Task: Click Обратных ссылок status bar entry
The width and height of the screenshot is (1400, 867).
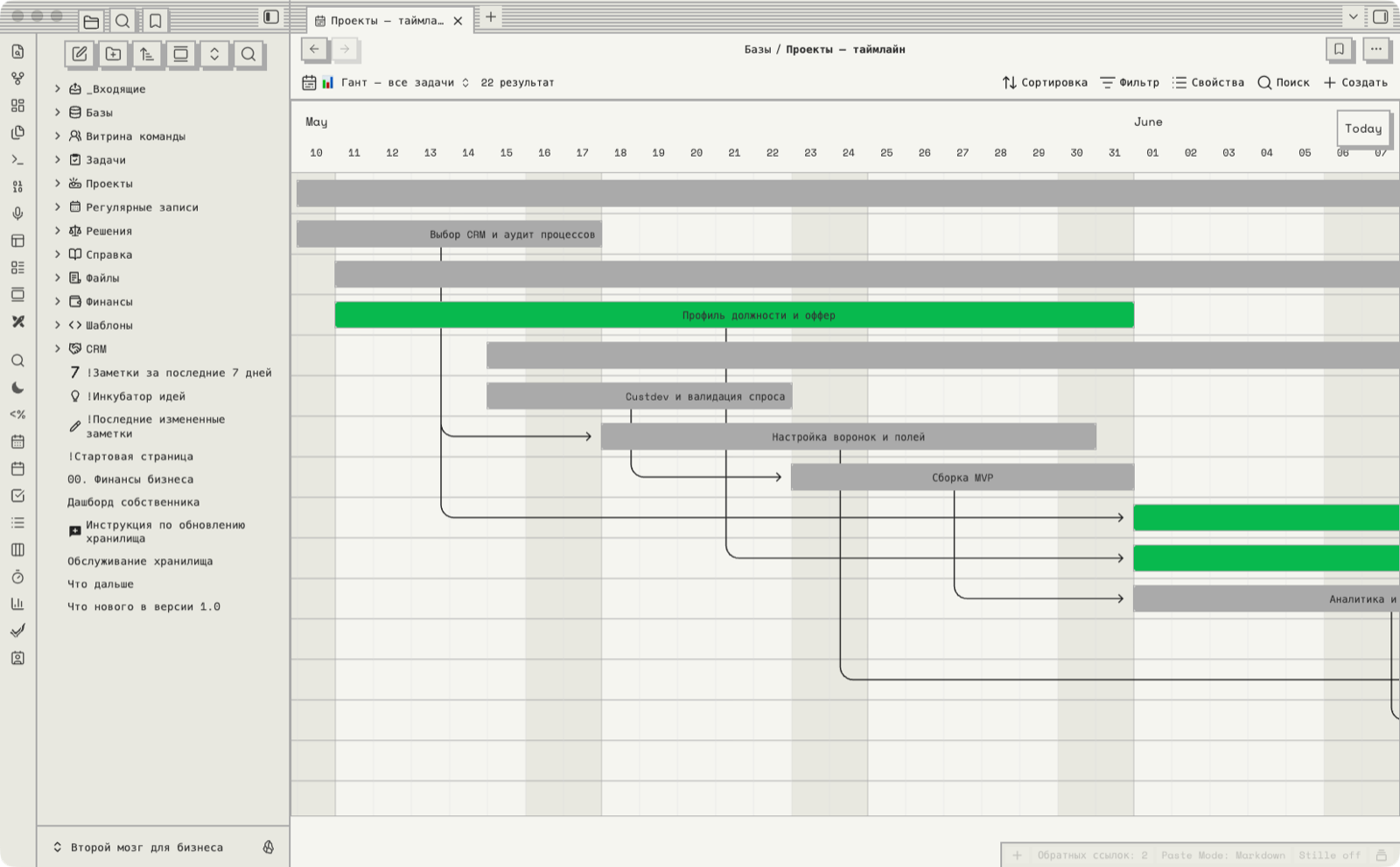Action: pos(1092,856)
